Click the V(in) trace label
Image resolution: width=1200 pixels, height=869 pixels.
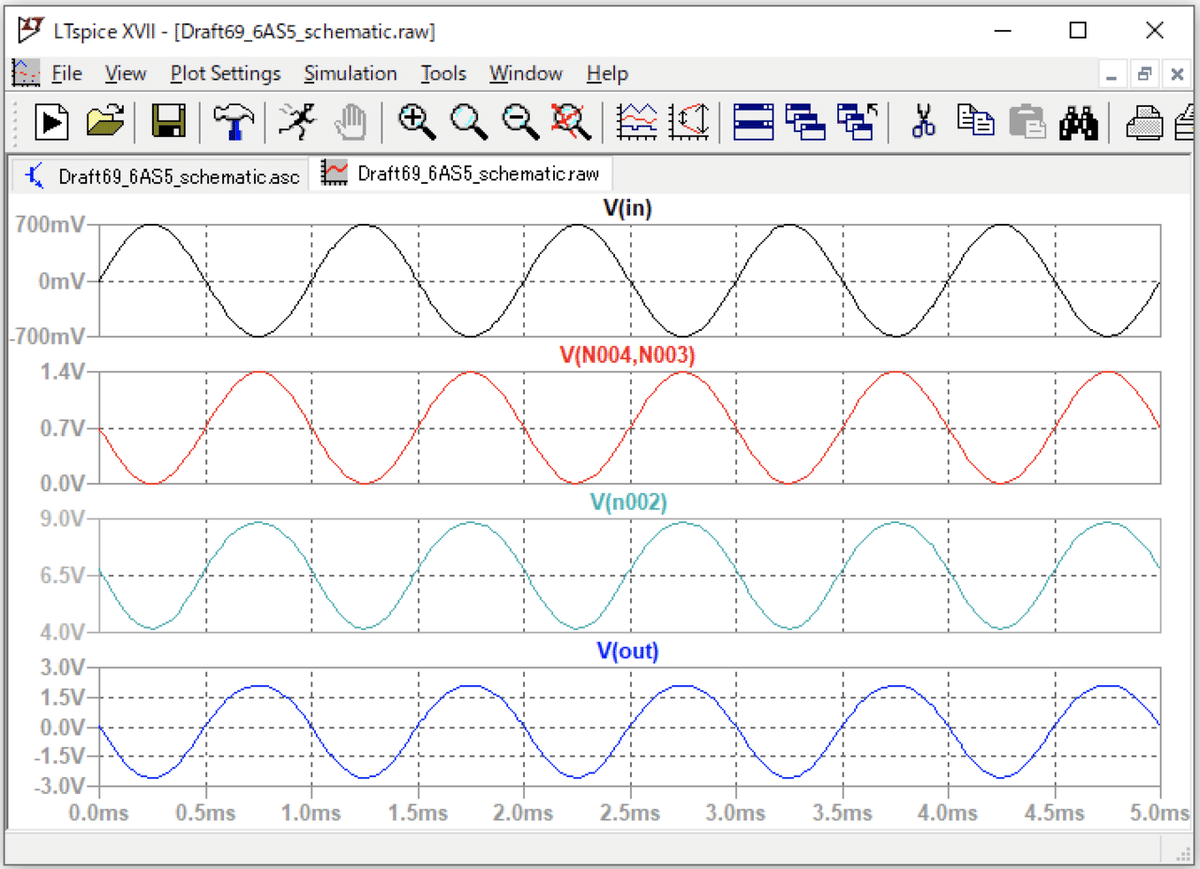tap(628, 208)
